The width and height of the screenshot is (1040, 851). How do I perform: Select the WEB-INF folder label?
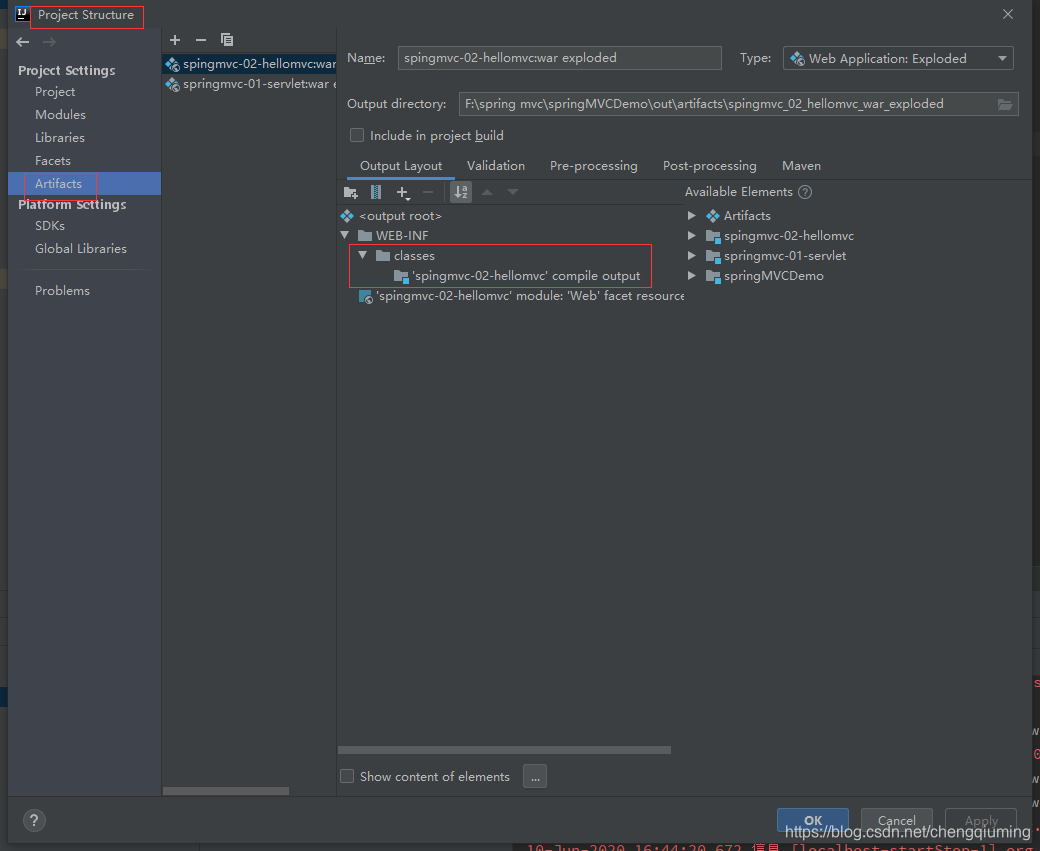[x=402, y=235]
